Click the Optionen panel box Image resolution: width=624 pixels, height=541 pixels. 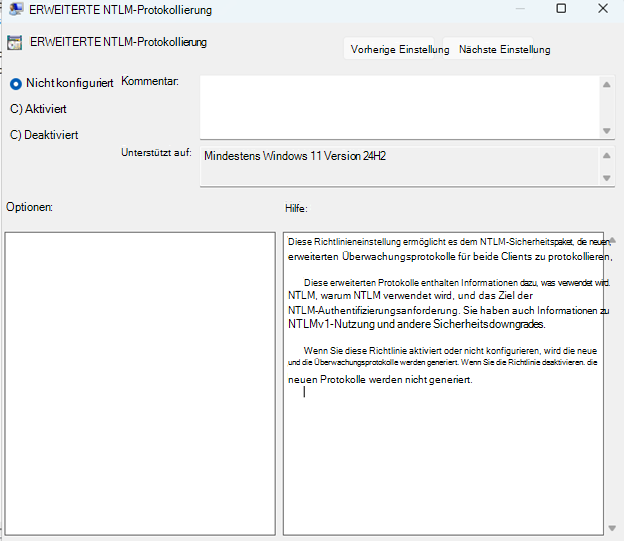coord(140,383)
